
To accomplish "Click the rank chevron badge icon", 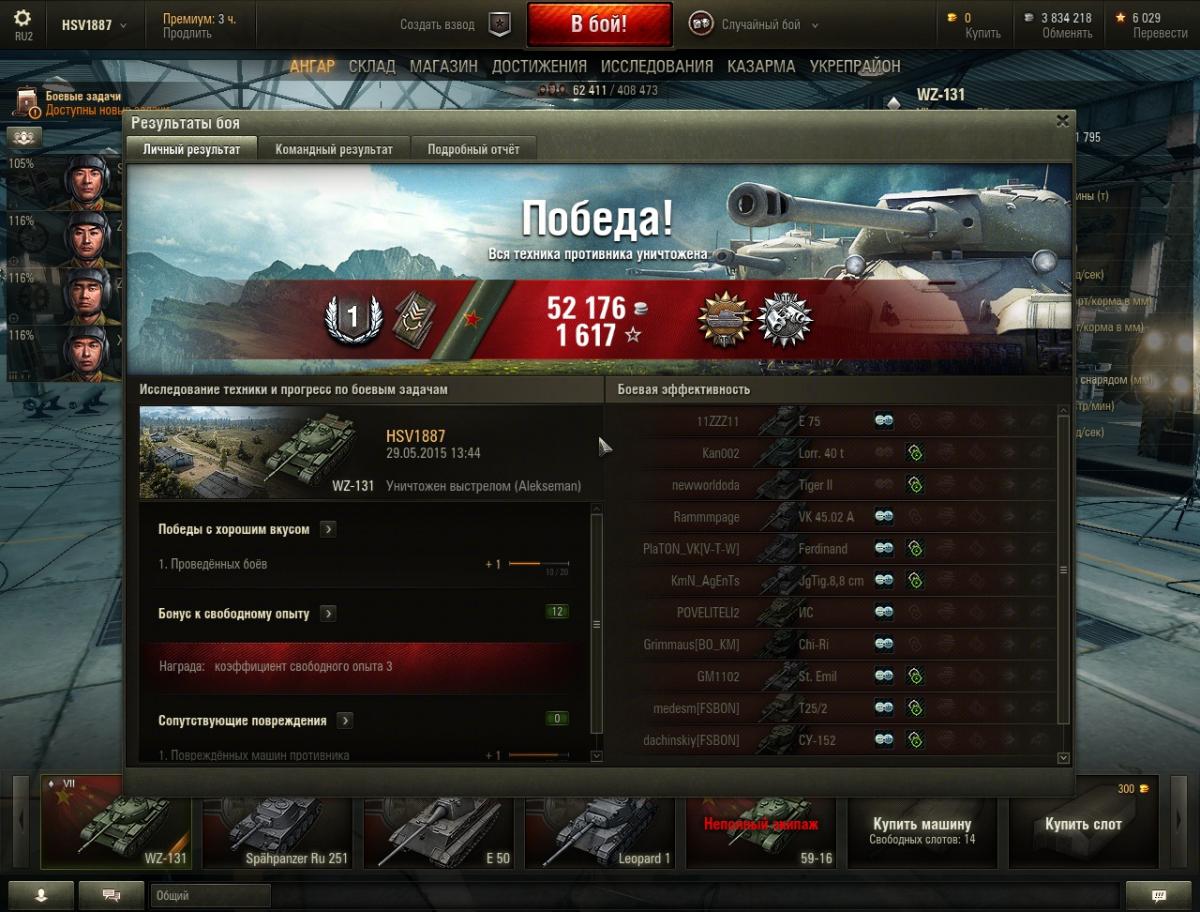I will (413, 319).
